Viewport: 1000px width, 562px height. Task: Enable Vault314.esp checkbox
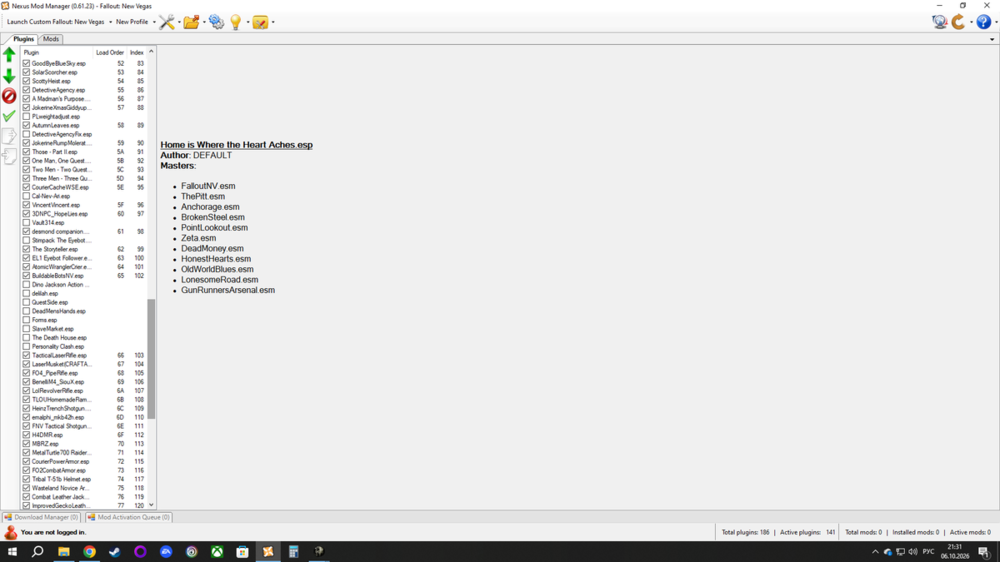26,223
